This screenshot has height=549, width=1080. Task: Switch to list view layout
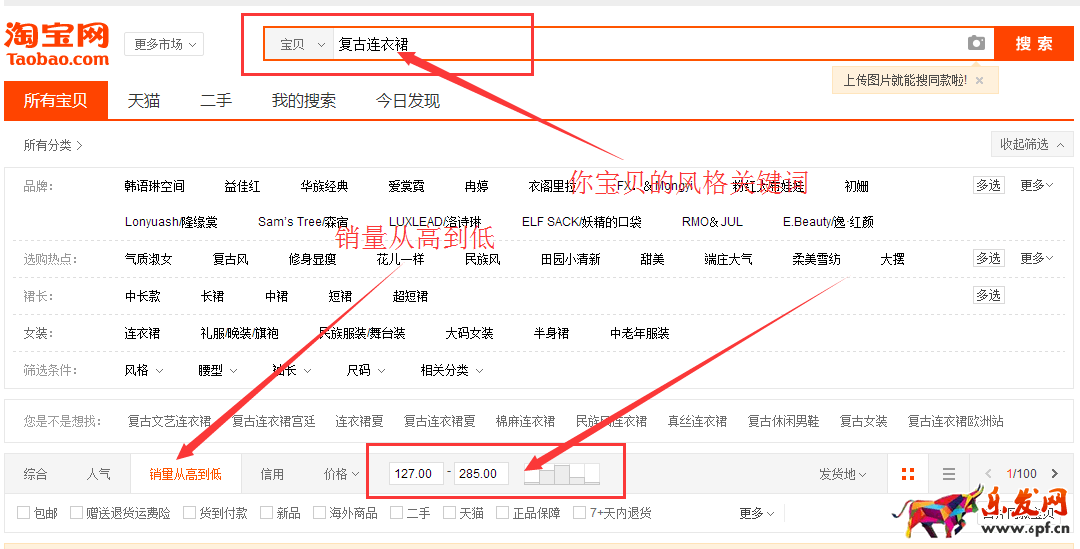(949, 474)
